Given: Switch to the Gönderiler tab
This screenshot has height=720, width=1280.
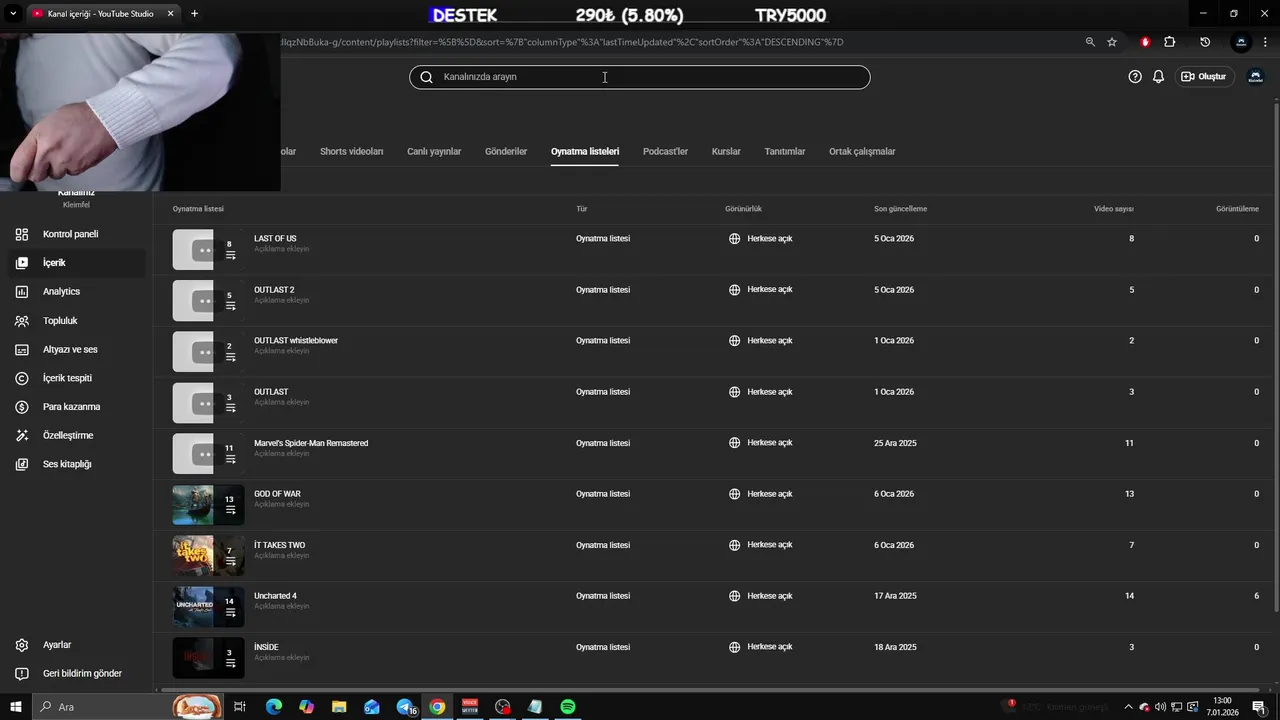Looking at the screenshot, I should [x=506, y=152].
